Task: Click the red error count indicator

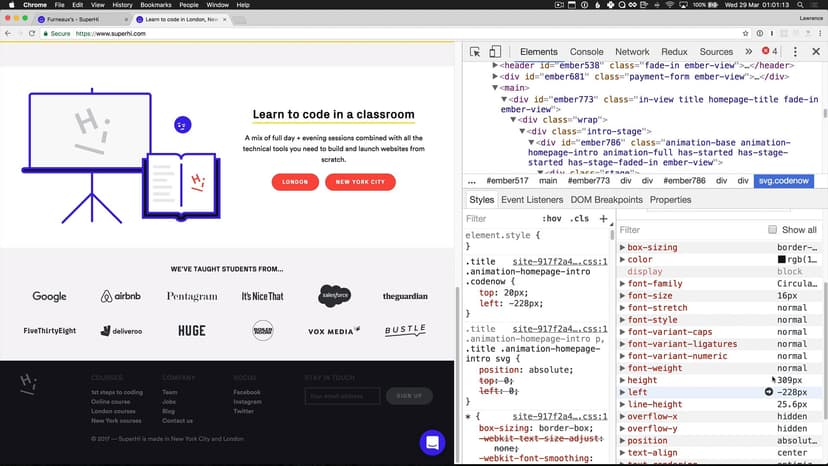Action: pos(768,52)
